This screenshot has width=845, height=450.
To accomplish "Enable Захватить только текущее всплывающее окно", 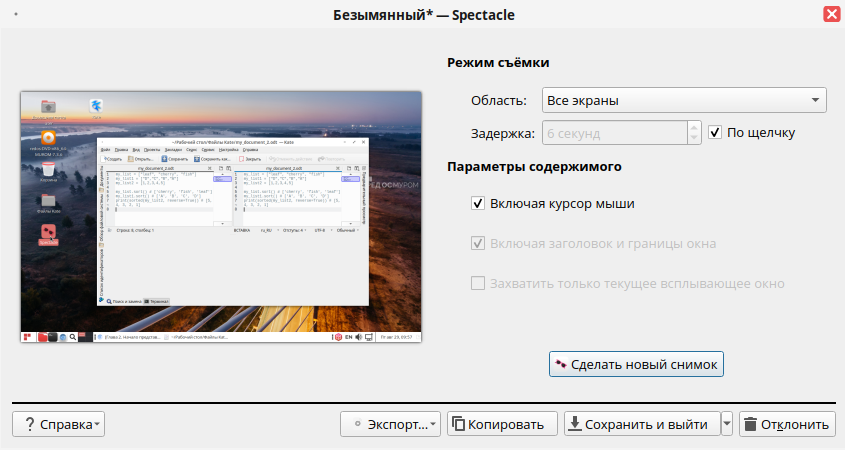I will pos(478,283).
